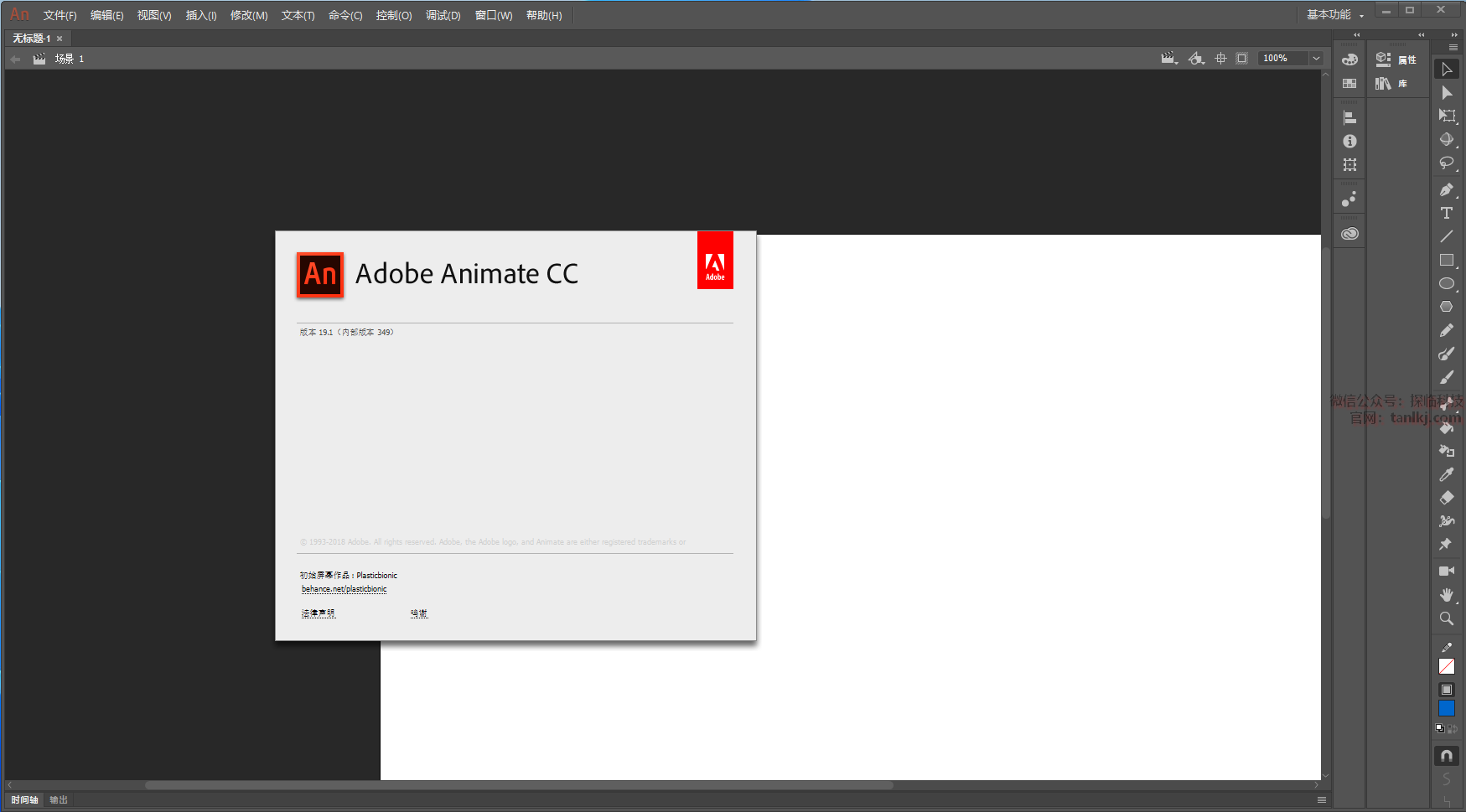Screen dimensions: 1466x812
Task: Select the Width tool
Action: pos(1447,521)
